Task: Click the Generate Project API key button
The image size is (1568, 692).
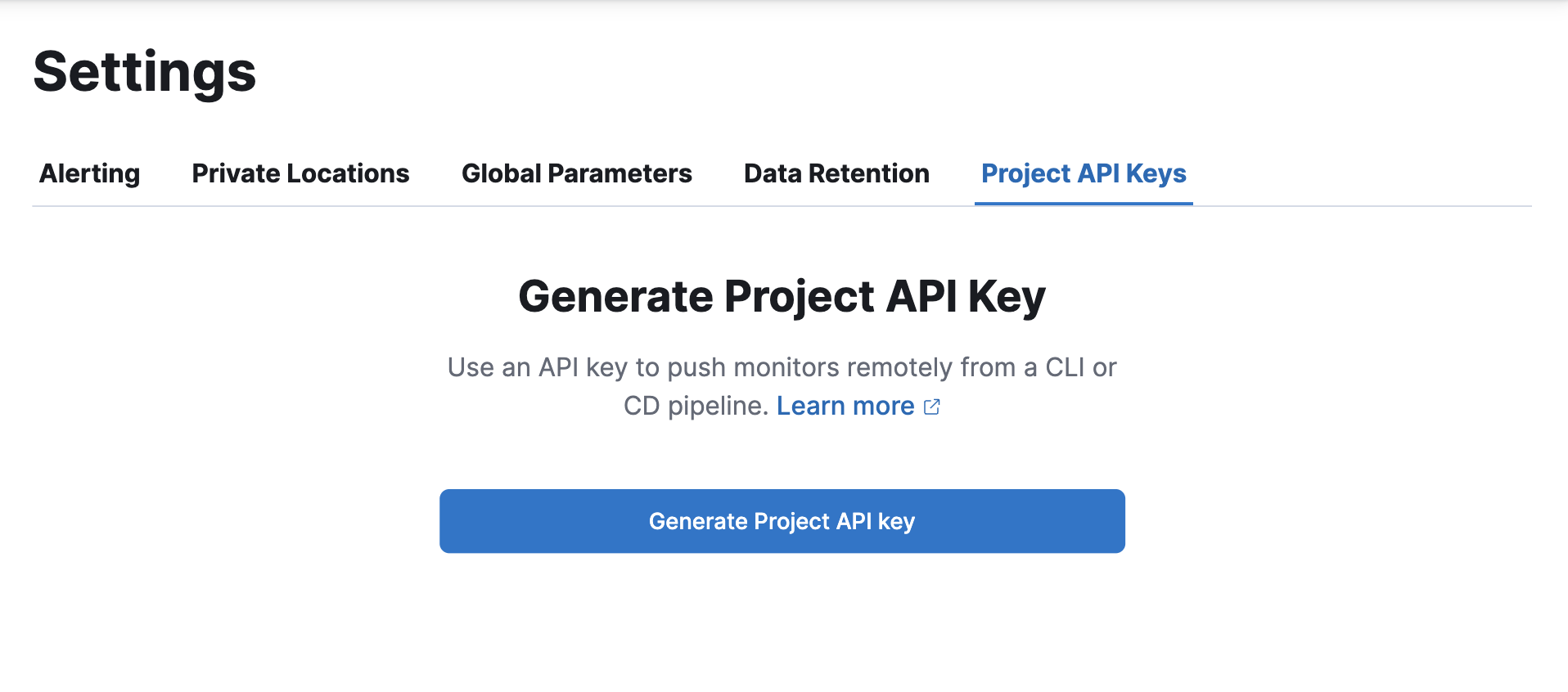Action: [782, 521]
